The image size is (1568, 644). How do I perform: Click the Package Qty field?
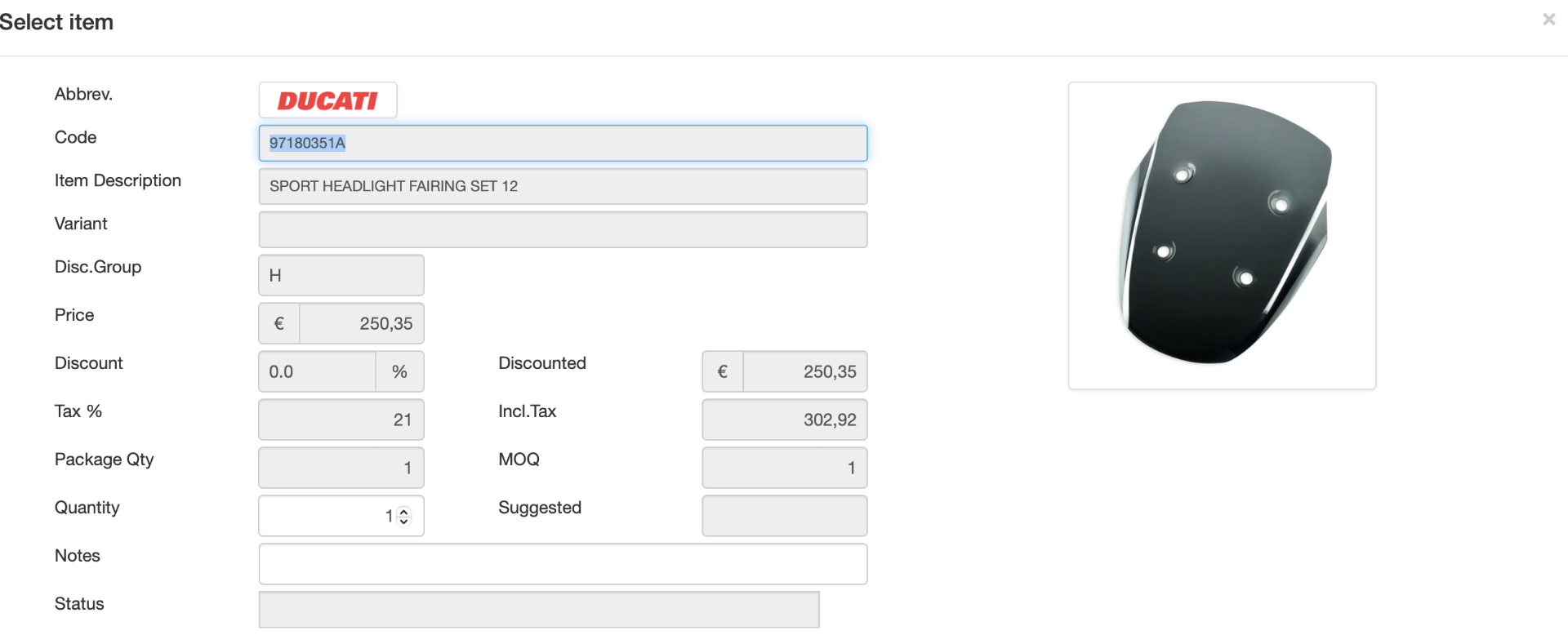coord(341,469)
